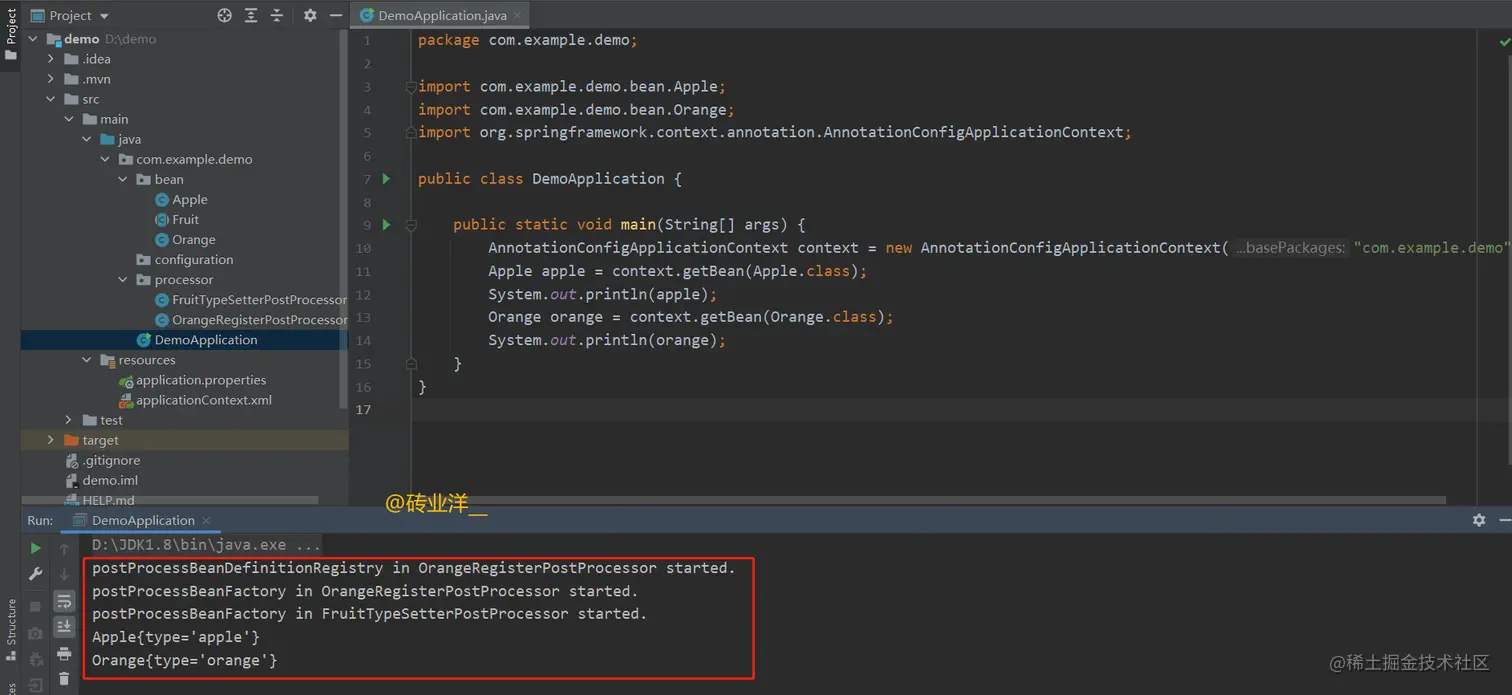Open Run panel settings gear
1512x695 pixels.
click(1479, 520)
